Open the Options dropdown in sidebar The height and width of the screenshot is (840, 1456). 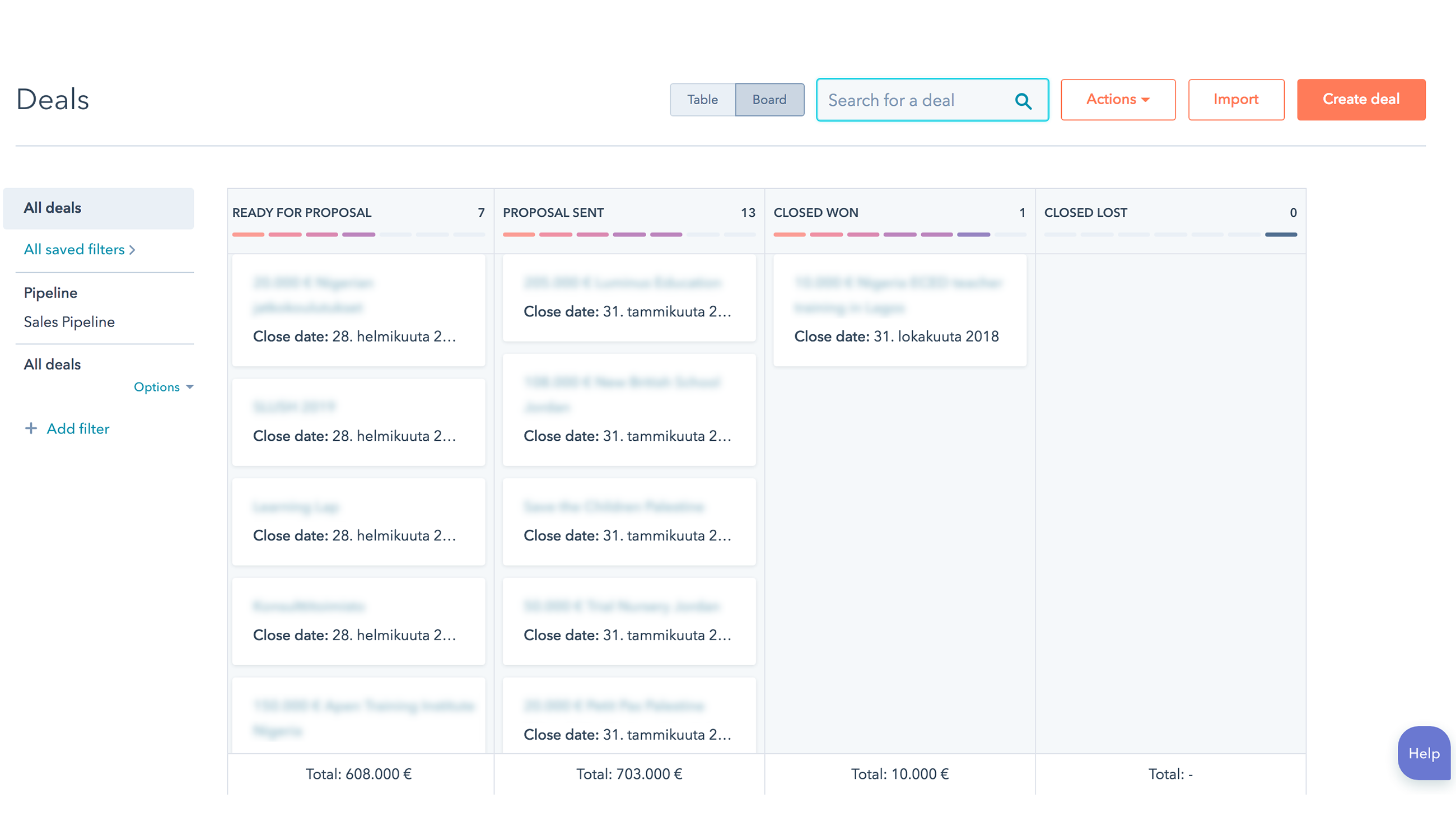163,387
